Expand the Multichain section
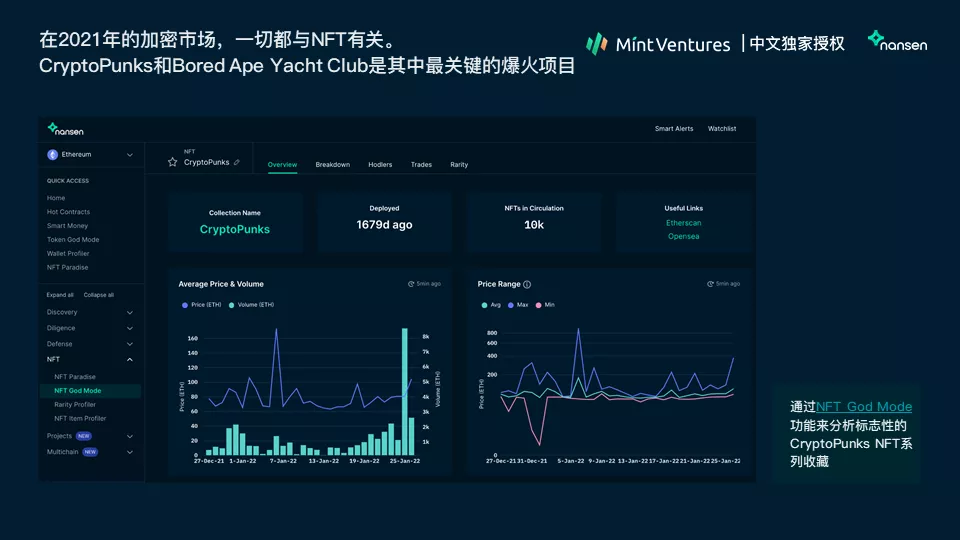 130,452
